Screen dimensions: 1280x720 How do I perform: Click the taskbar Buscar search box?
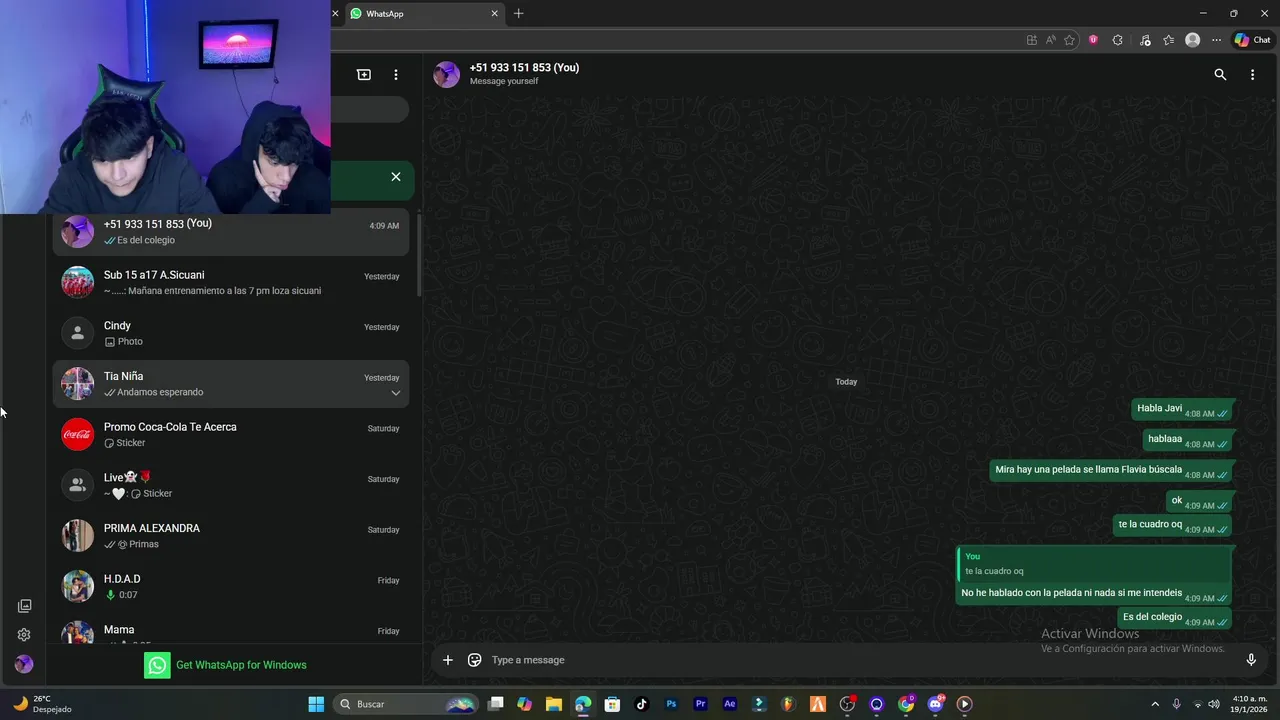point(405,704)
